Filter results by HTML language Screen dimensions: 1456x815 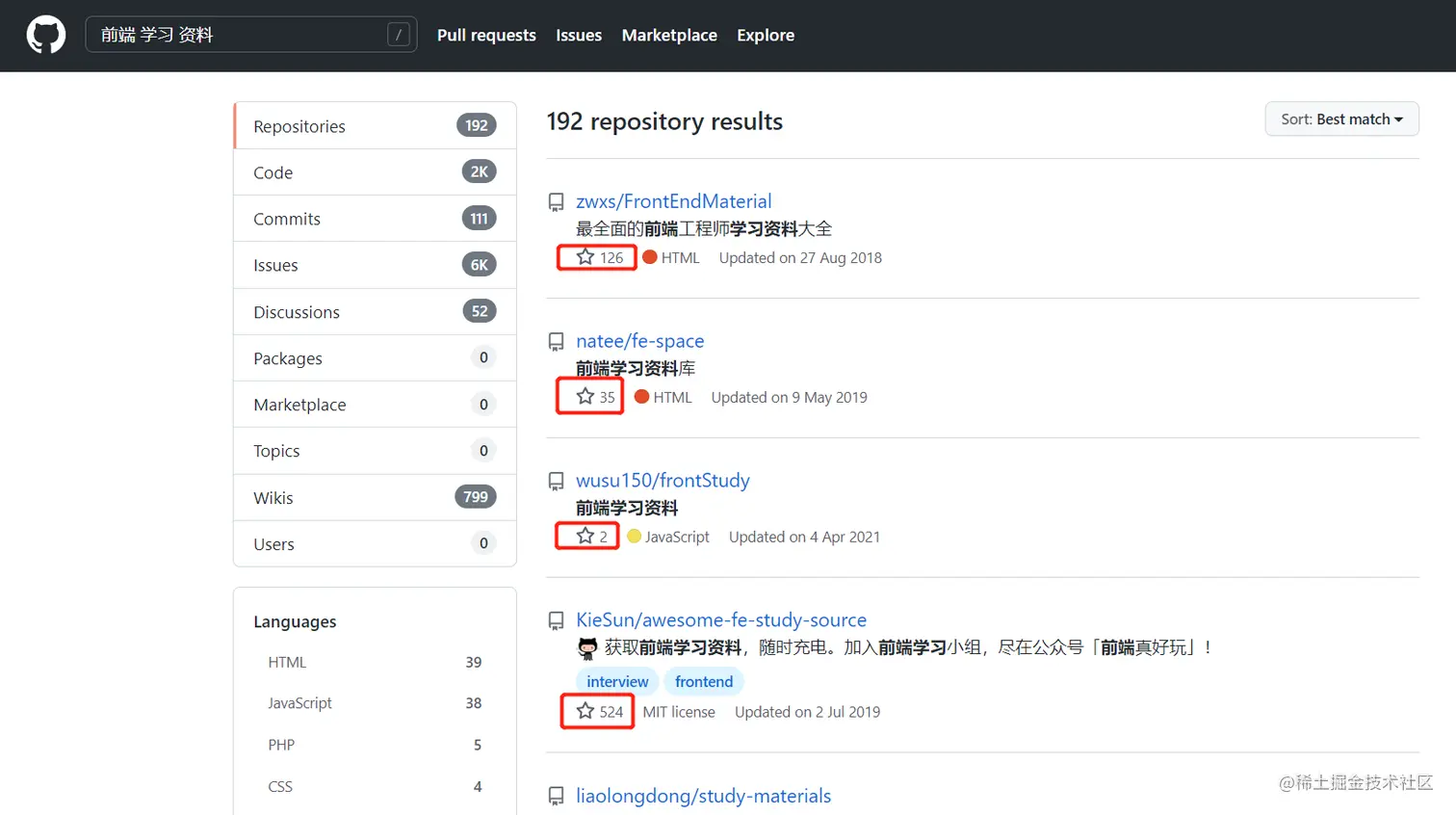pyautogui.click(x=375, y=663)
